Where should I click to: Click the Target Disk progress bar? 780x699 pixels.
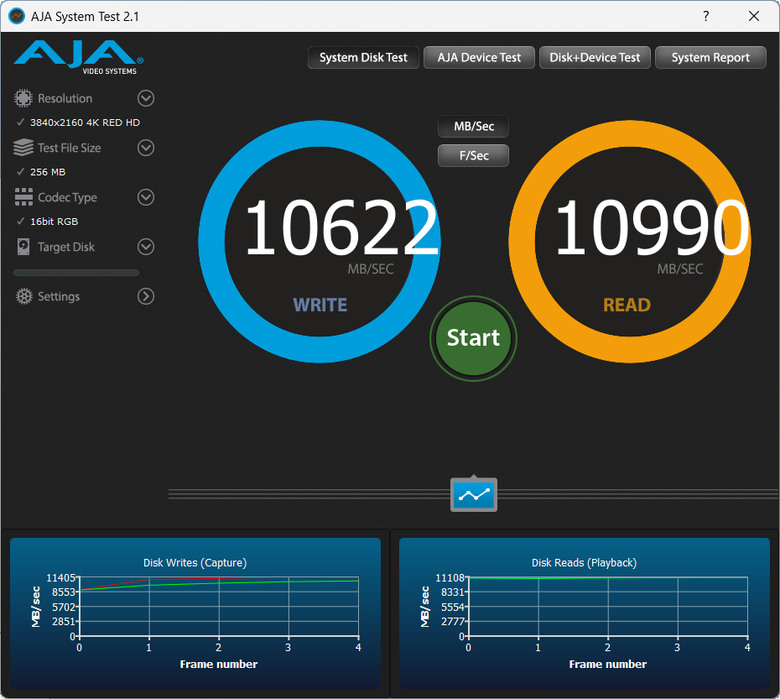(x=76, y=273)
